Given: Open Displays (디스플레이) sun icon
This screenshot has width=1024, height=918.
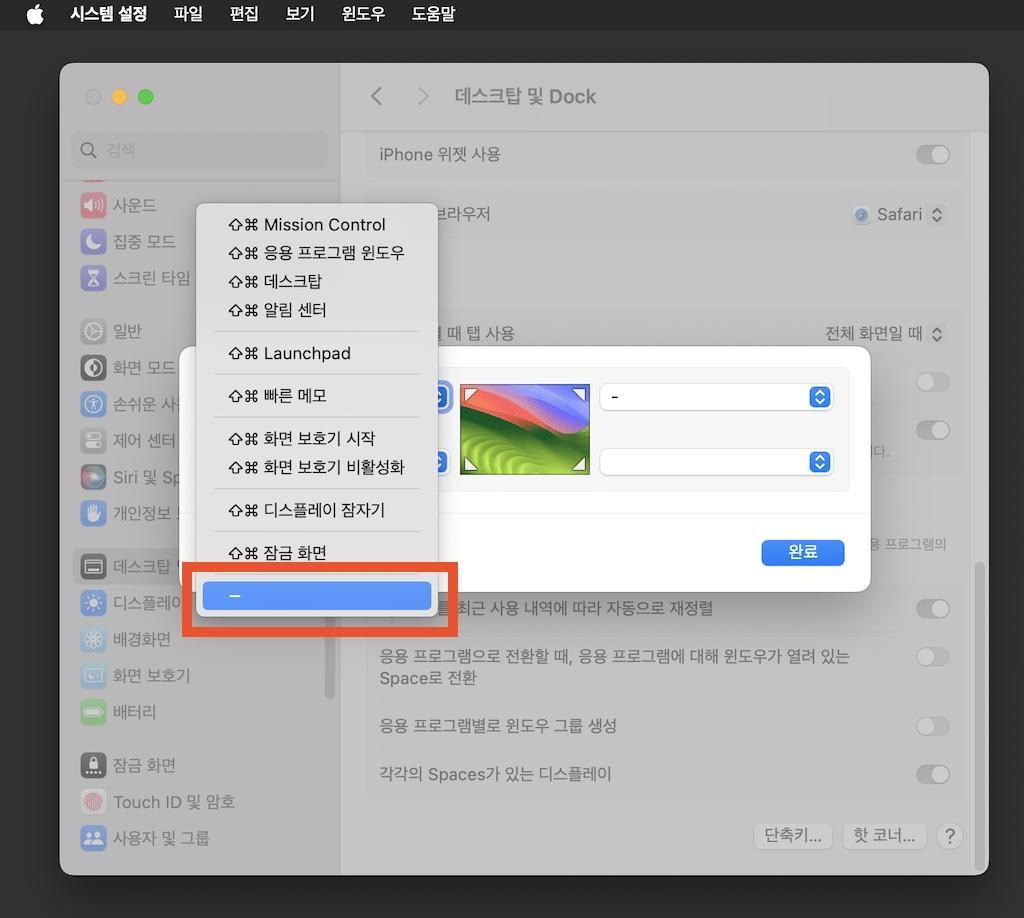Looking at the screenshot, I should click(x=93, y=603).
